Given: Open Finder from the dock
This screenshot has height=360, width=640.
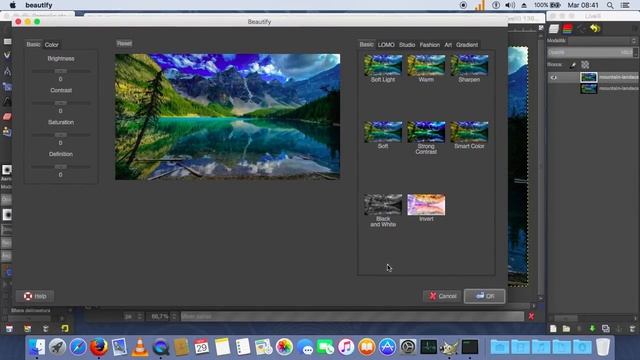Looking at the screenshot, I should [x=37, y=347].
